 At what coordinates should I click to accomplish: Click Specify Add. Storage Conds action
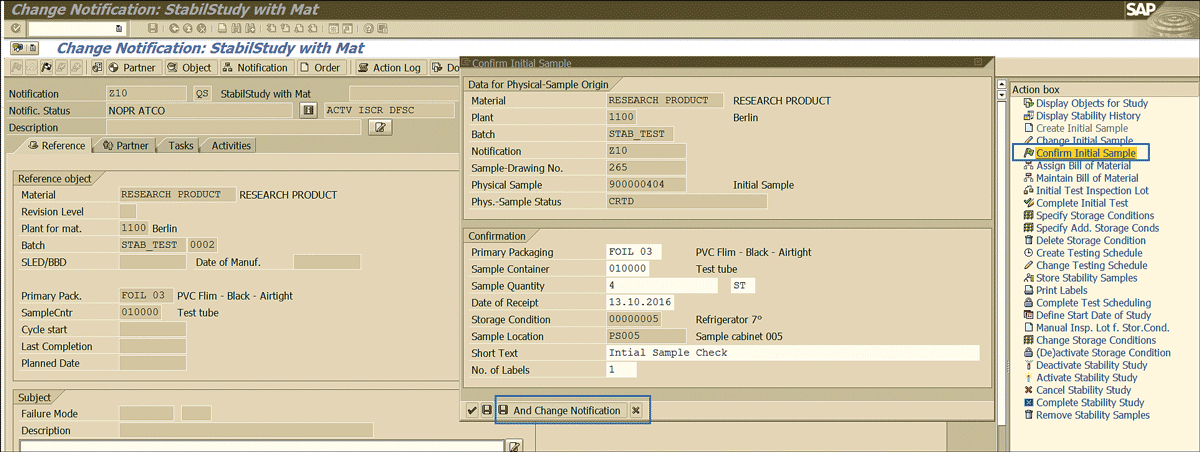[x=1098, y=228]
